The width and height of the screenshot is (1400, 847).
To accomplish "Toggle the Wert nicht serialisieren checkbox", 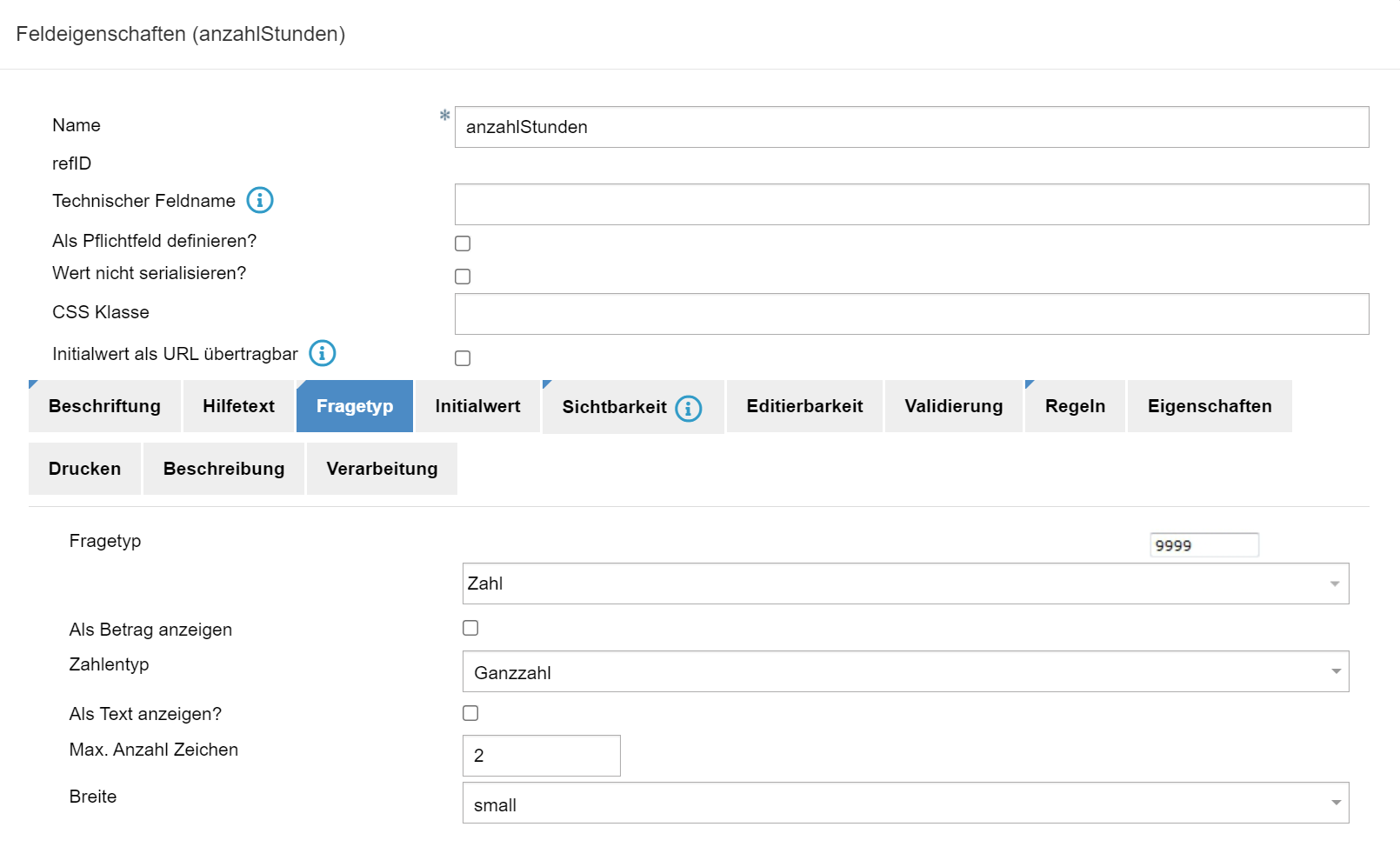I will pos(463,277).
